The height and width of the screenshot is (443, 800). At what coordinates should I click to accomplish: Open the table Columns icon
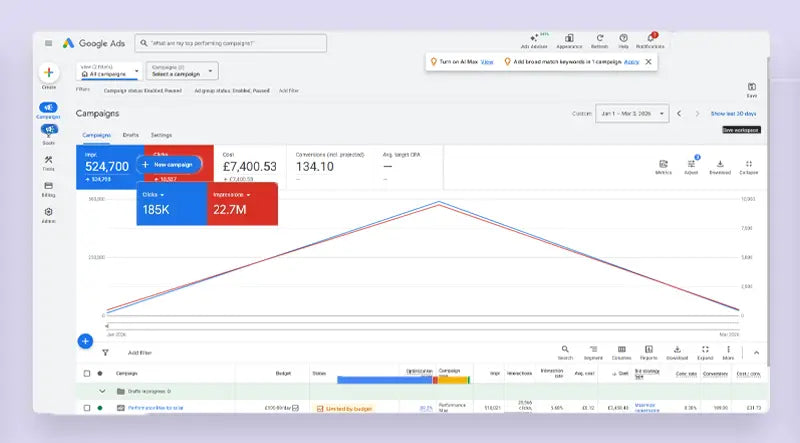coord(621,352)
